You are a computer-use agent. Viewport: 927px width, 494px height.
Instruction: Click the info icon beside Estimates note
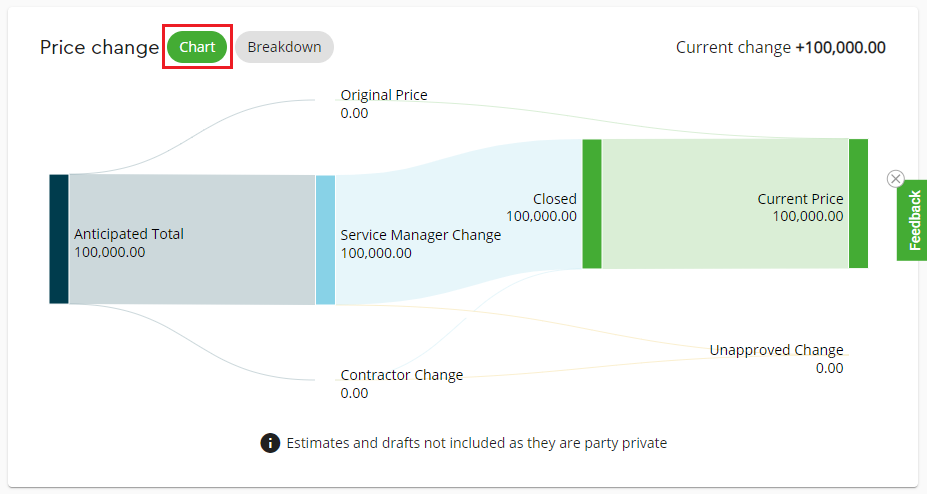(x=270, y=442)
